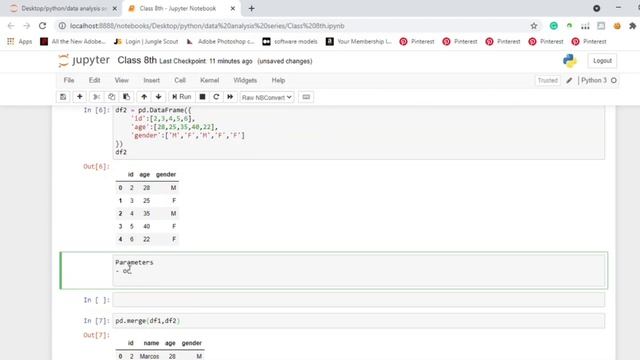Open the Edit menu
Image resolution: width=640 pixels, height=360 pixels.
(x=95, y=80)
